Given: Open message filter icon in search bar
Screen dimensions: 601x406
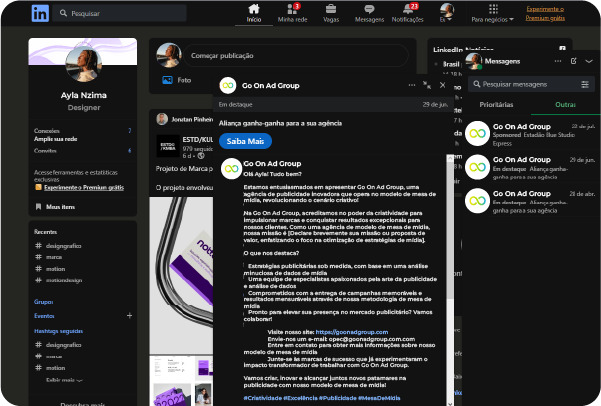Looking at the screenshot, I should (x=585, y=84).
